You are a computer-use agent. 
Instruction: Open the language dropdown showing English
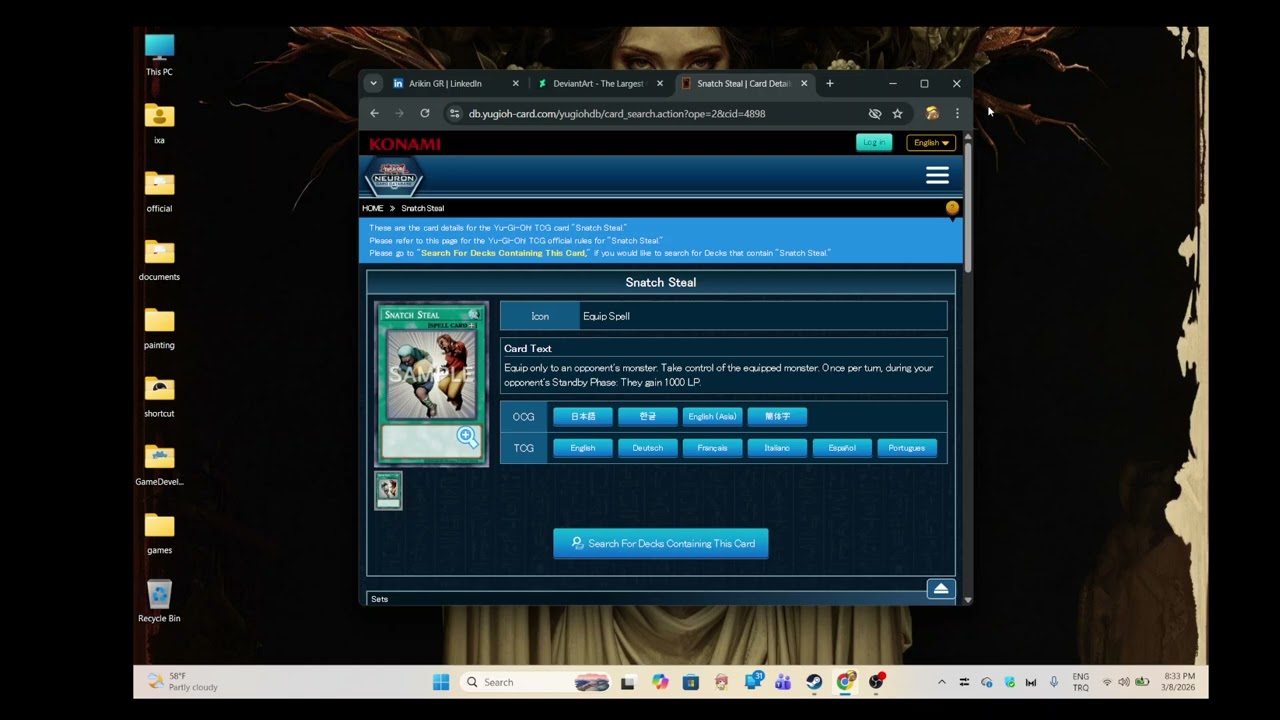click(931, 143)
